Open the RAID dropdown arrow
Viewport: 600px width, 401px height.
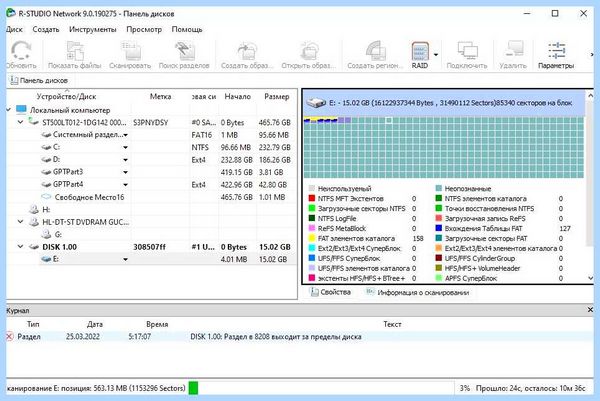click(436, 55)
